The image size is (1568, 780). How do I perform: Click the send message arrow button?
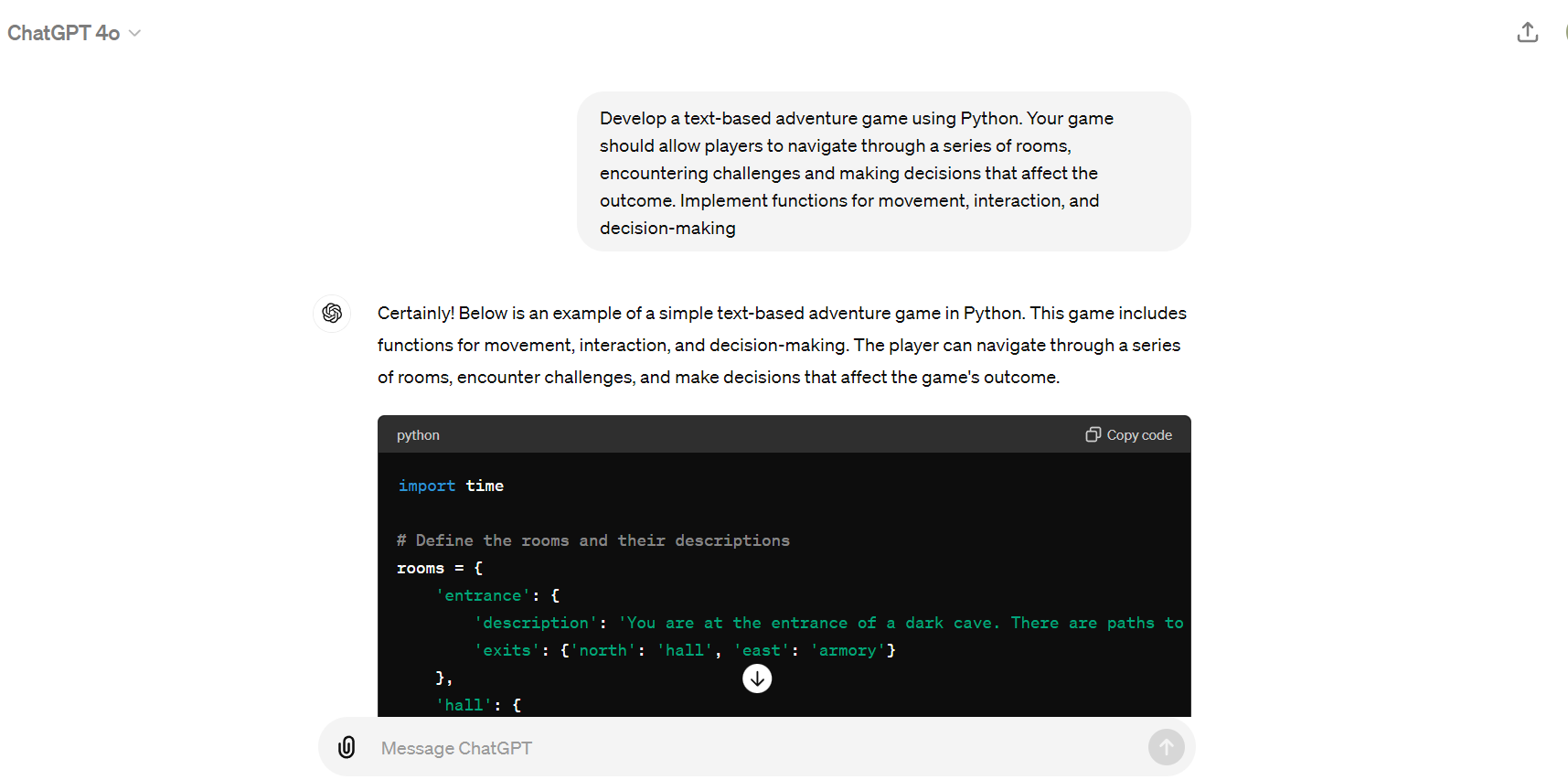tap(1166, 747)
